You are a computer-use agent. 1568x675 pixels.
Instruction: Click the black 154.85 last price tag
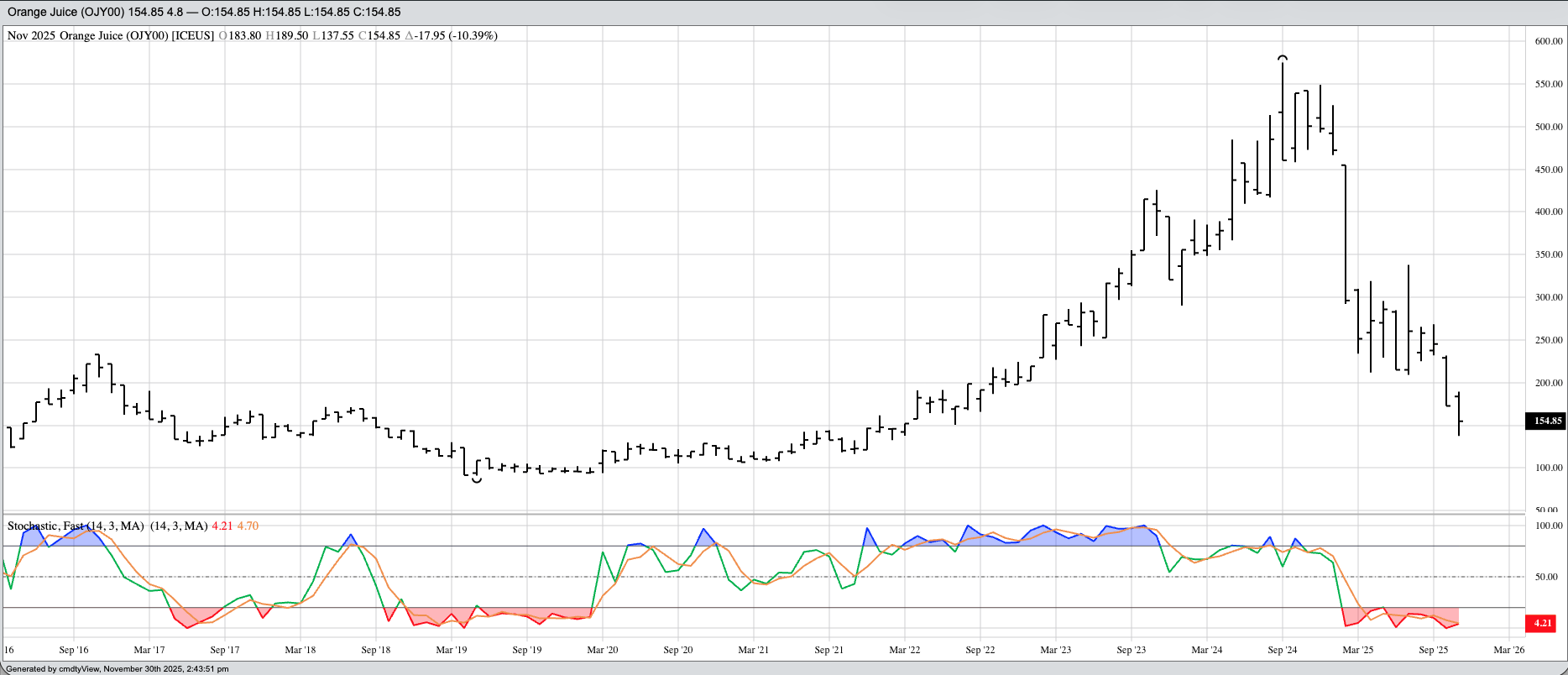1544,421
